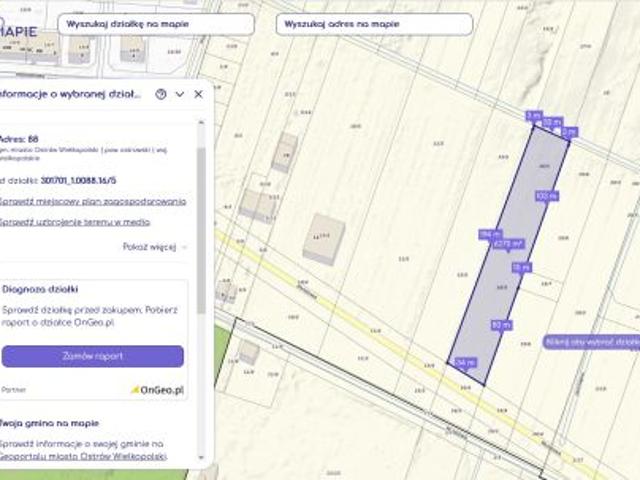The width and height of the screenshot is (640, 480).
Task: Click the '34 m' label at parcel bottom
Action: [x=465, y=362]
